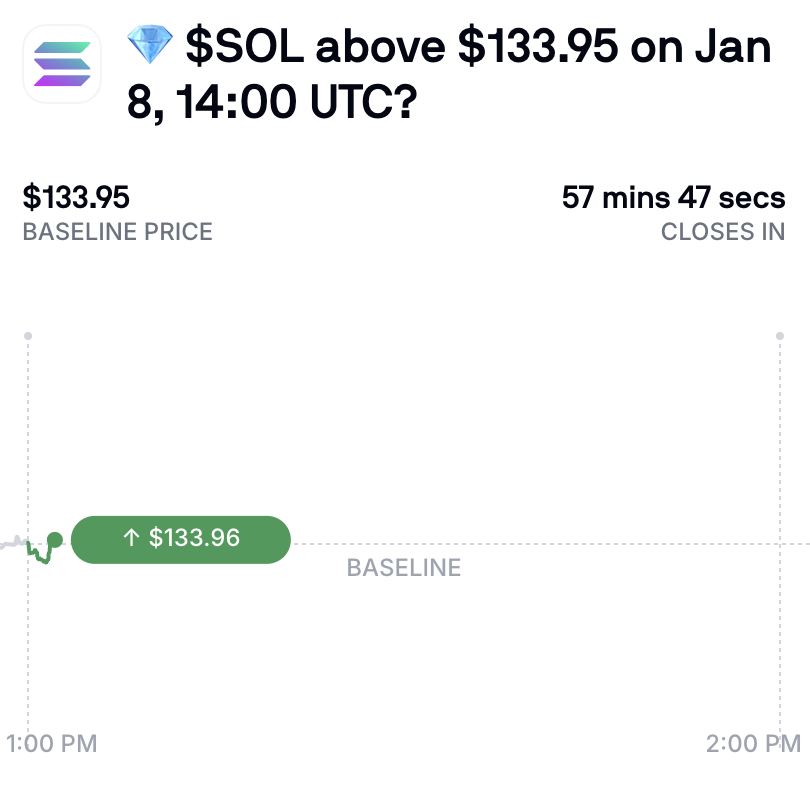810x800 pixels.
Task: Click the gray dot above 1:00 PM line
Action: [x=28, y=336]
